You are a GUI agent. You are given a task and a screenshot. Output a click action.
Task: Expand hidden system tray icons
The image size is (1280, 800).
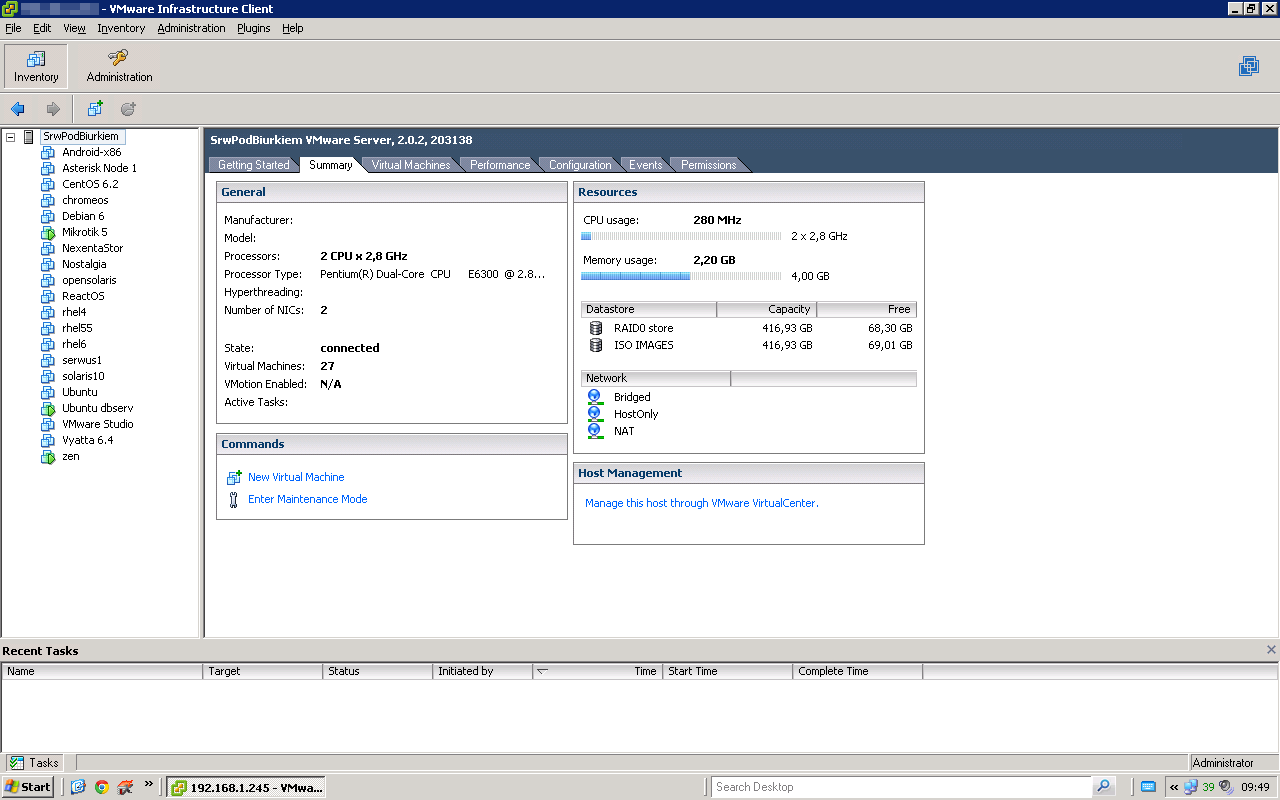[x=1174, y=787]
